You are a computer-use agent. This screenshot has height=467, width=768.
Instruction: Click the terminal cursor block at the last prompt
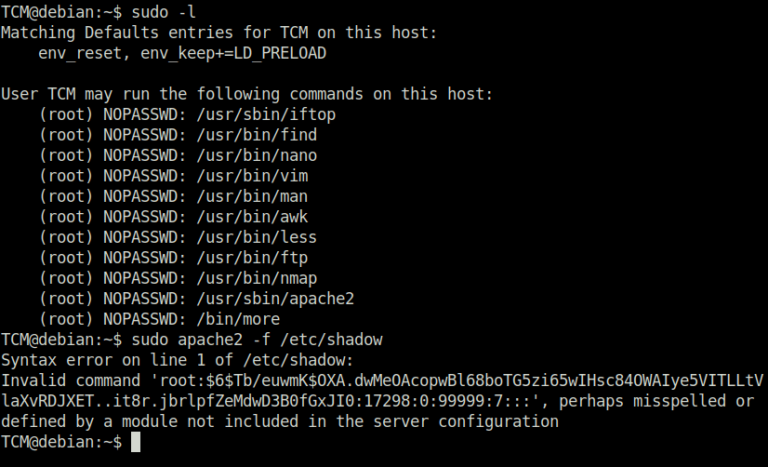point(136,441)
